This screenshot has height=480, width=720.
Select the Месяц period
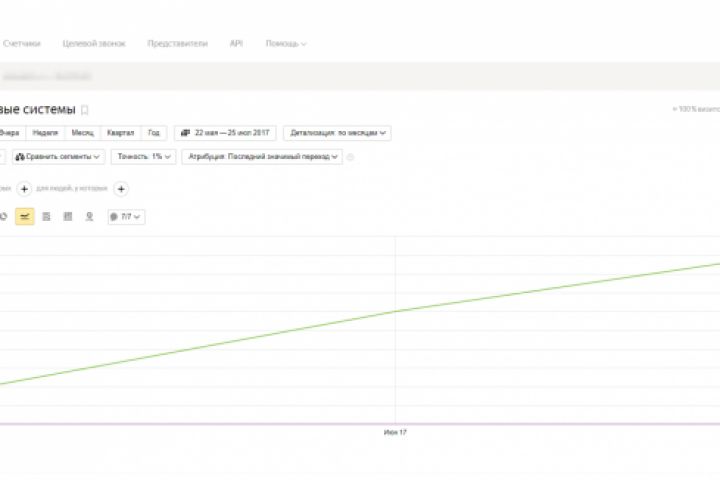tap(82, 132)
